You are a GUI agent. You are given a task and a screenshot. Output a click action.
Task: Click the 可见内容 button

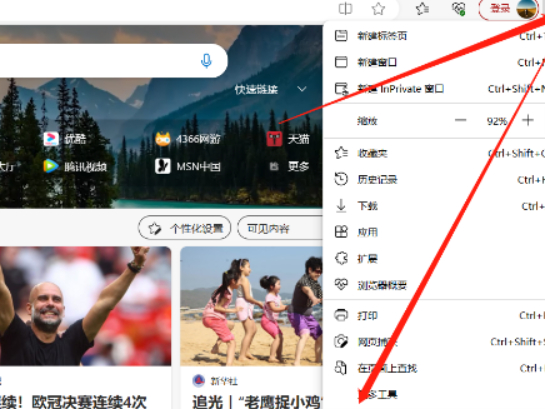tap(280, 228)
